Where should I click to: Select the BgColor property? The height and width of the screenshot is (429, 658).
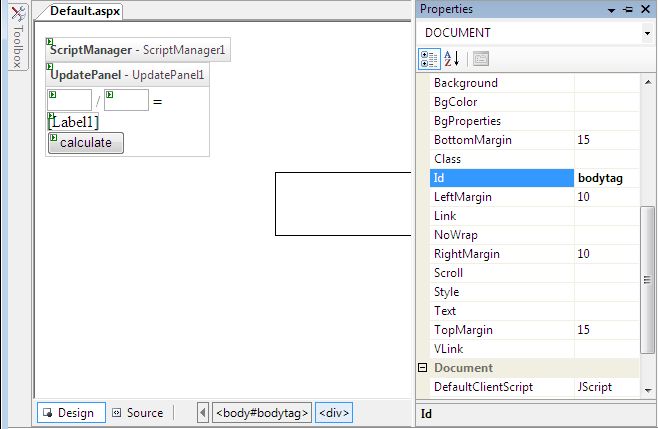(502, 102)
